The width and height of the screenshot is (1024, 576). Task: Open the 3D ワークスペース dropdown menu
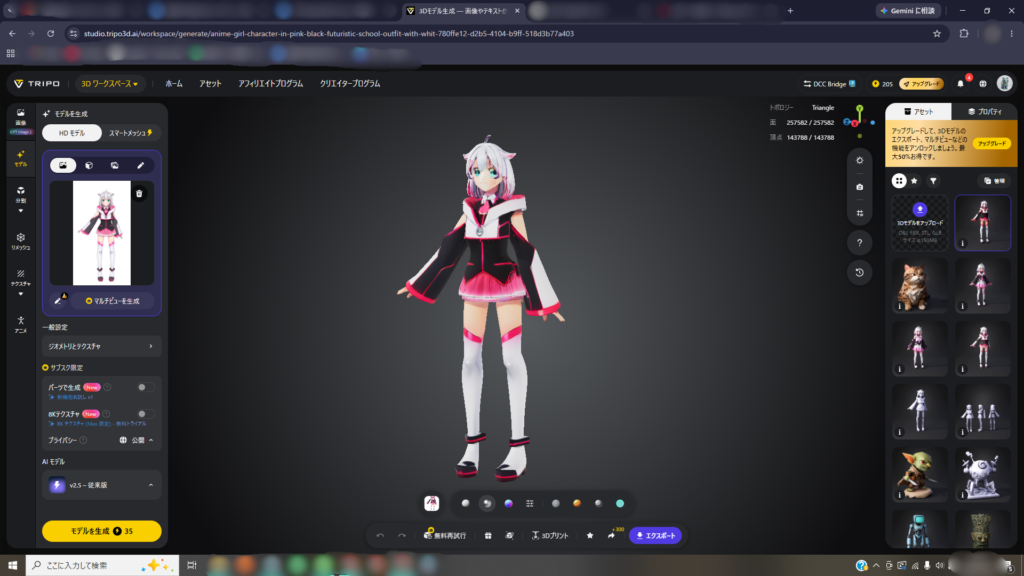click(109, 84)
